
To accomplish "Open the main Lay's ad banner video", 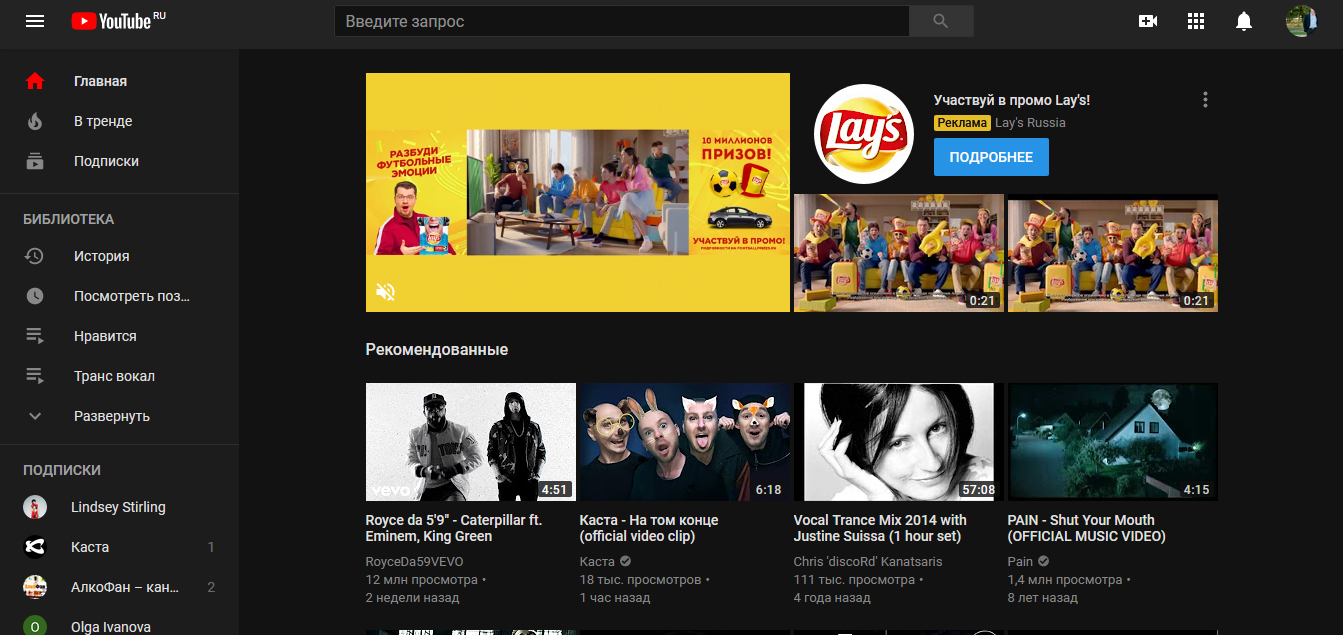I will pos(578,192).
